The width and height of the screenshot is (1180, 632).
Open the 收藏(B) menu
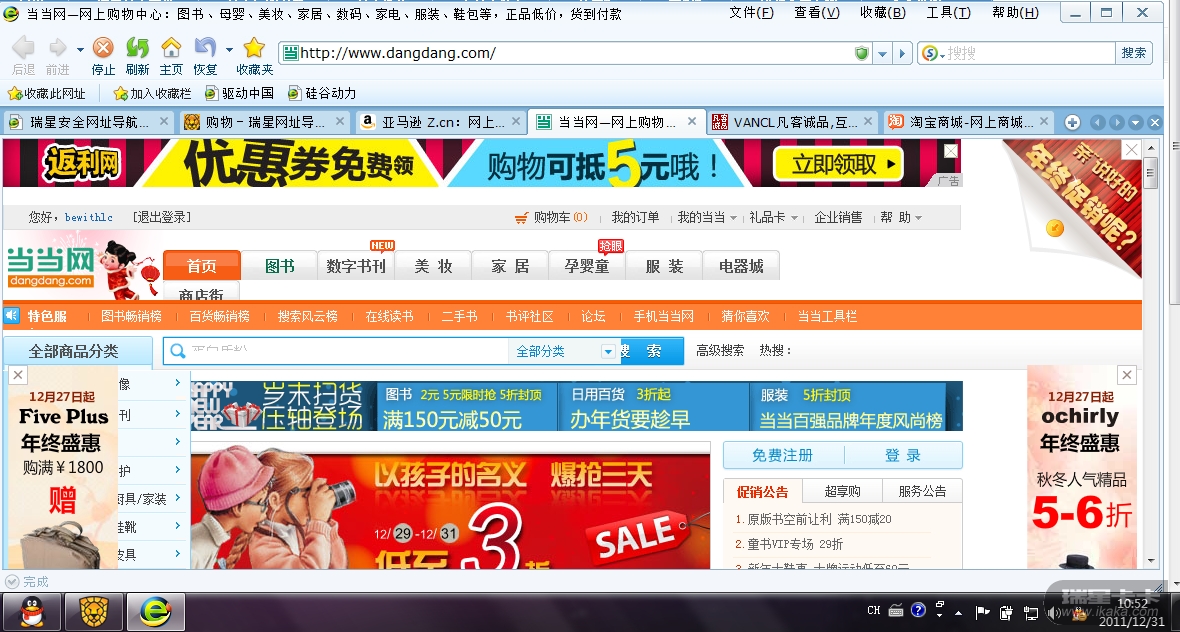point(883,12)
